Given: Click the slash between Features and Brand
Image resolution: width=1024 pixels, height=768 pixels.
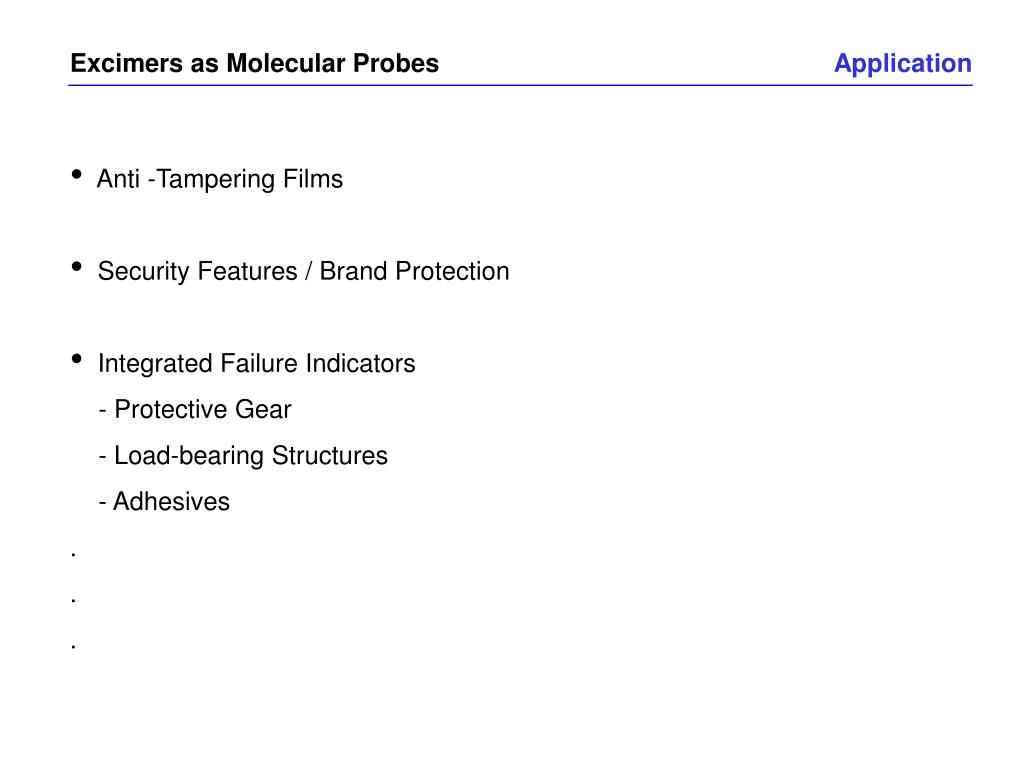Looking at the screenshot, I should click(x=308, y=271).
